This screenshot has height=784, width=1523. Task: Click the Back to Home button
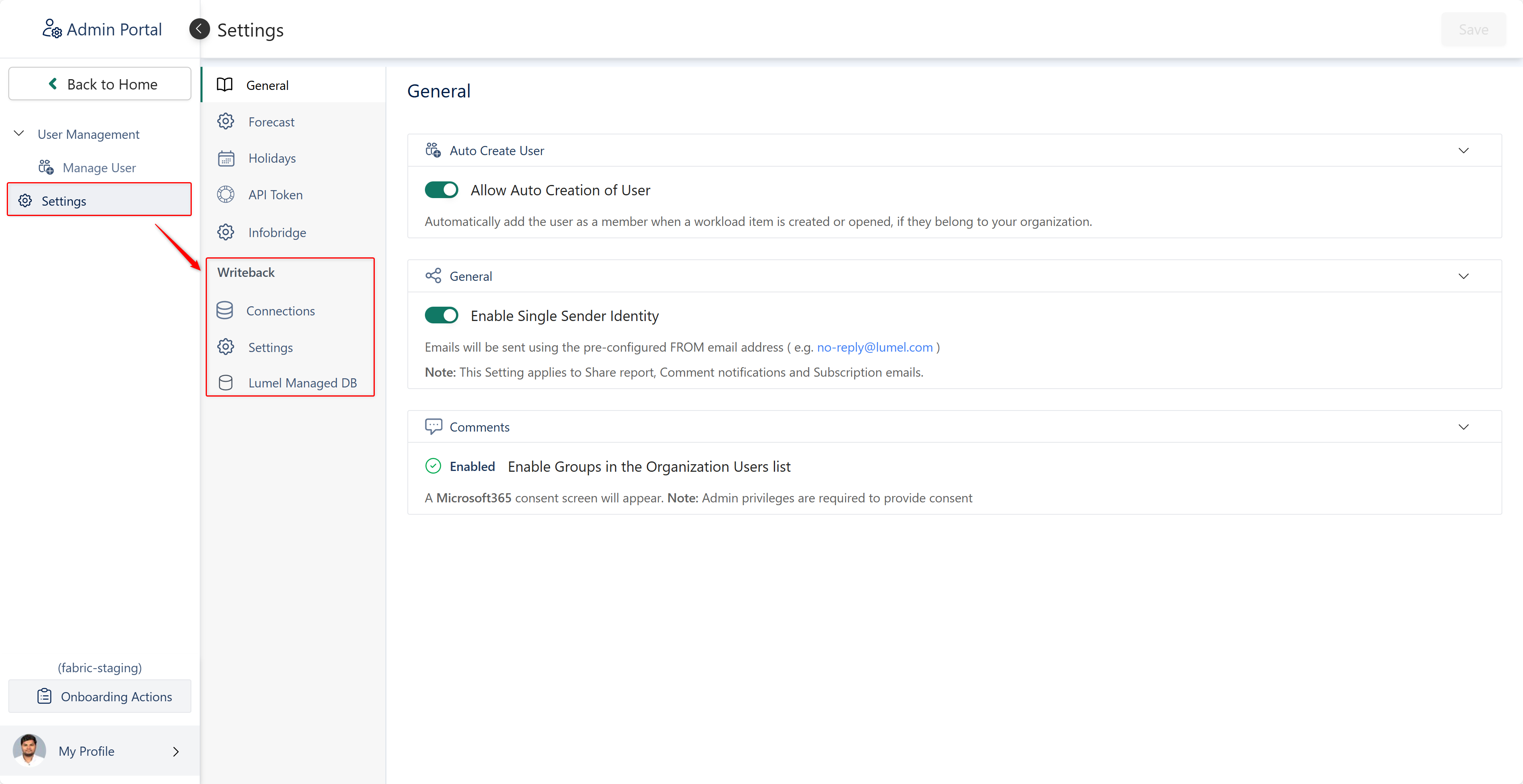100,84
